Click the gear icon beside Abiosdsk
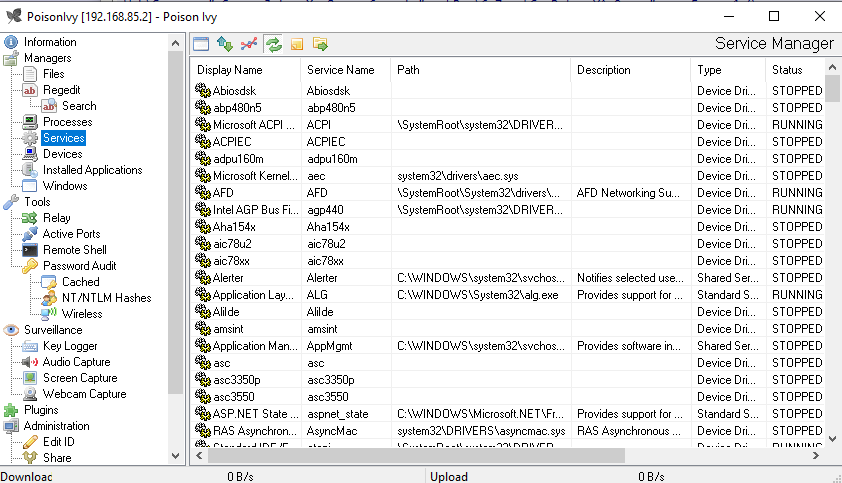The image size is (842, 483). click(202, 91)
